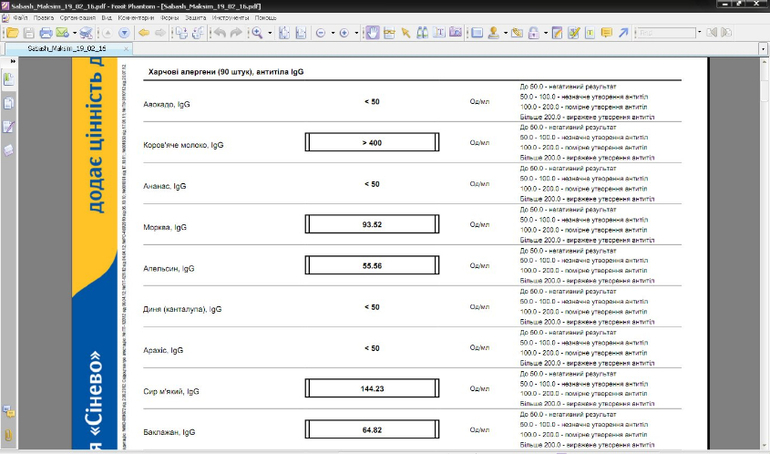Click the Print icon in toolbar
Image resolution: width=770 pixels, height=454 pixels.
(45, 33)
